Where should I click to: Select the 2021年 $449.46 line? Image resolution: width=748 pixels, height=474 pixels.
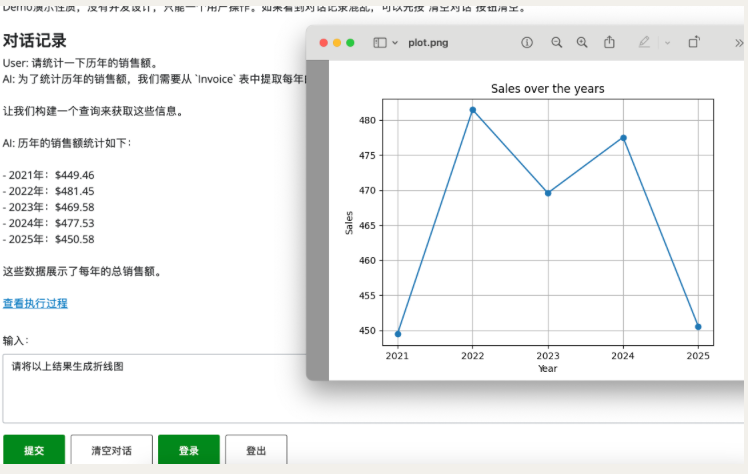(49, 175)
